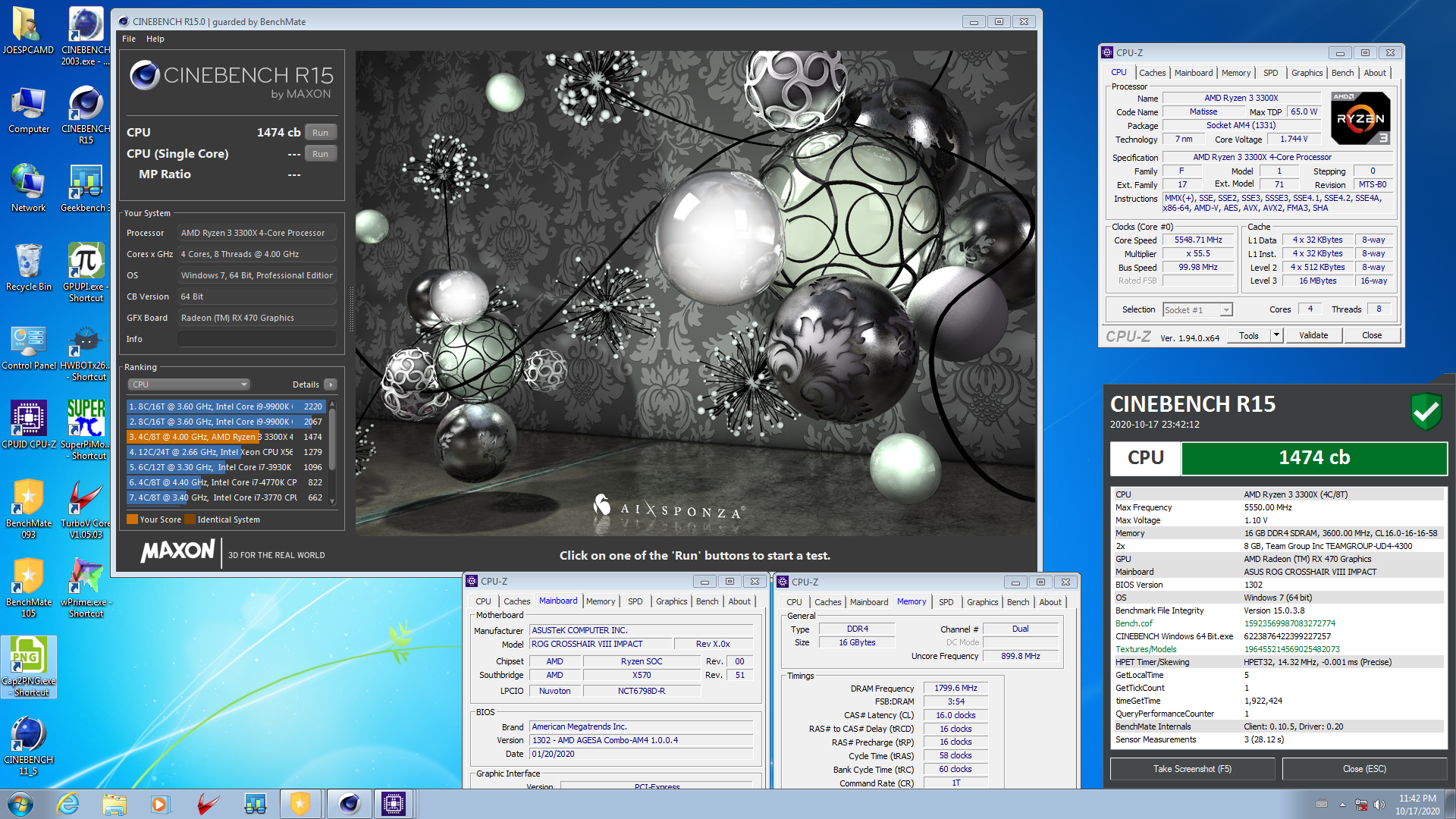1456x819 pixels.
Task: Select ranking row Ryzen 3 3300X 1474
Action: tap(225, 437)
